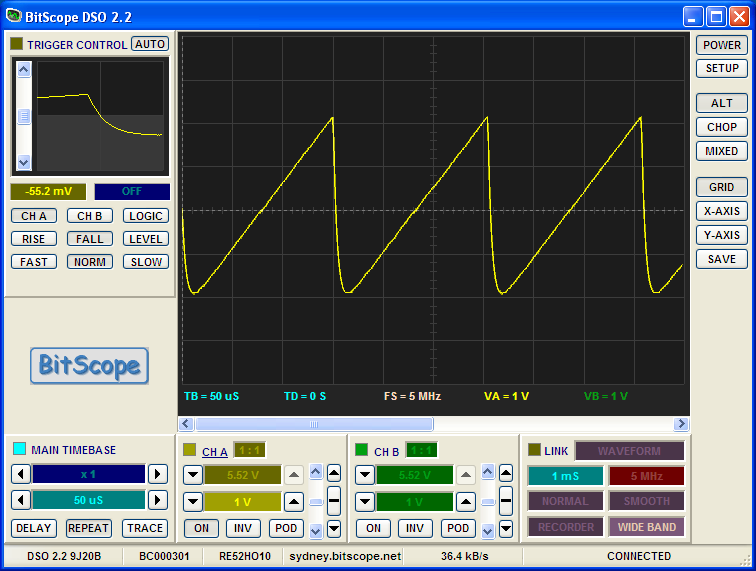Toggle REPEAT capture mode
This screenshot has width=756, height=571.
tap(88, 528)
